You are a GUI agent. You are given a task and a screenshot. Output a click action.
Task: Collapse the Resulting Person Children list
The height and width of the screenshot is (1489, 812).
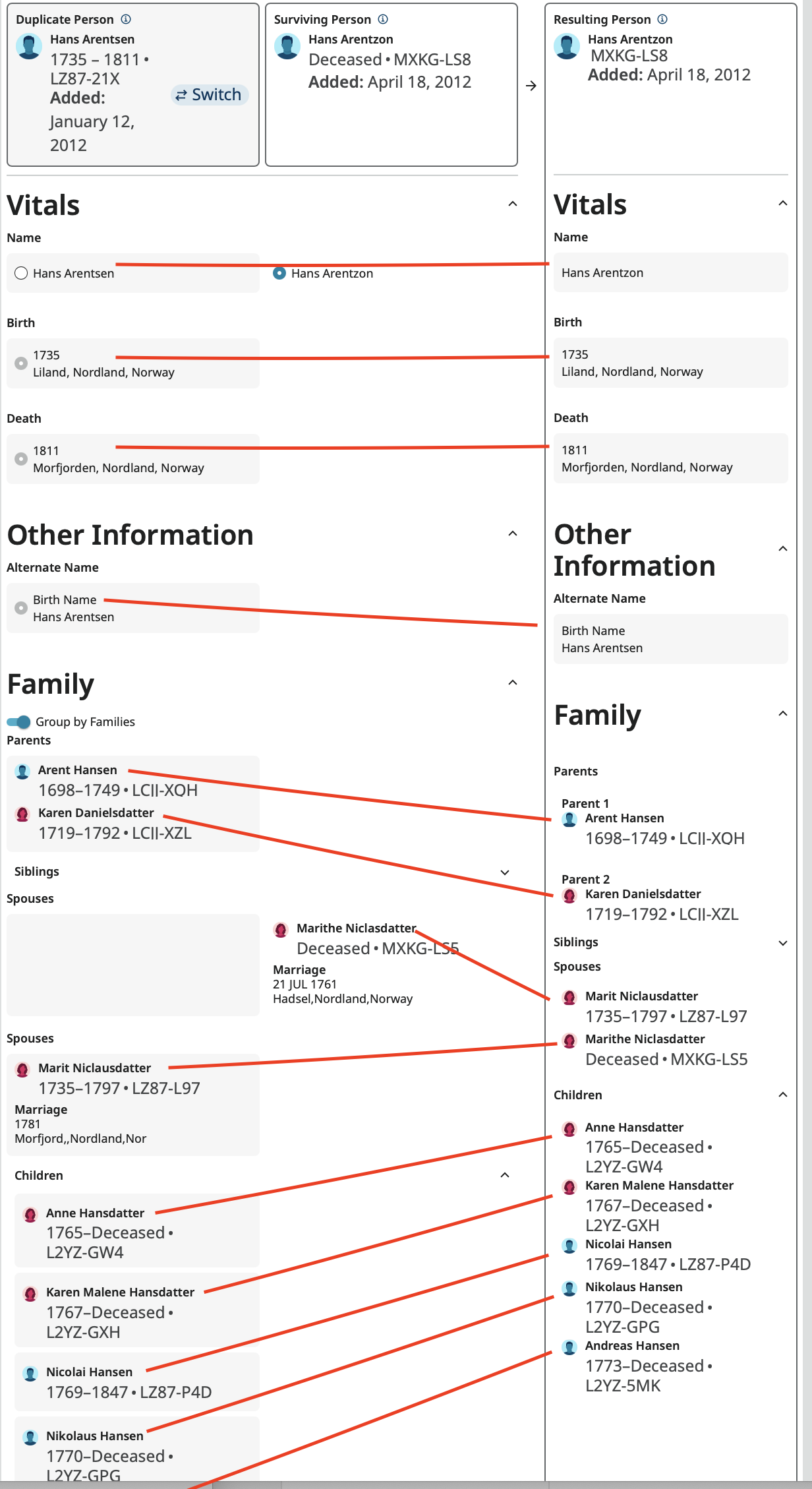click(783, 1095)
